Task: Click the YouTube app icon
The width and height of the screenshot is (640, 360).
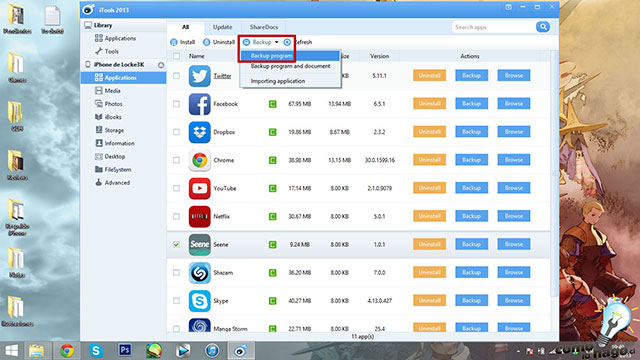Action: 199,188
